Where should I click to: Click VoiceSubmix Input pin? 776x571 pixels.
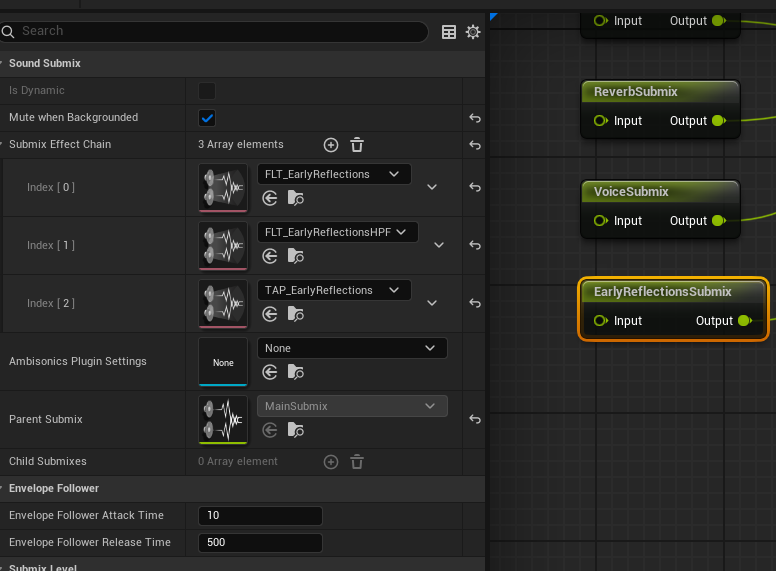coord(600,221)
